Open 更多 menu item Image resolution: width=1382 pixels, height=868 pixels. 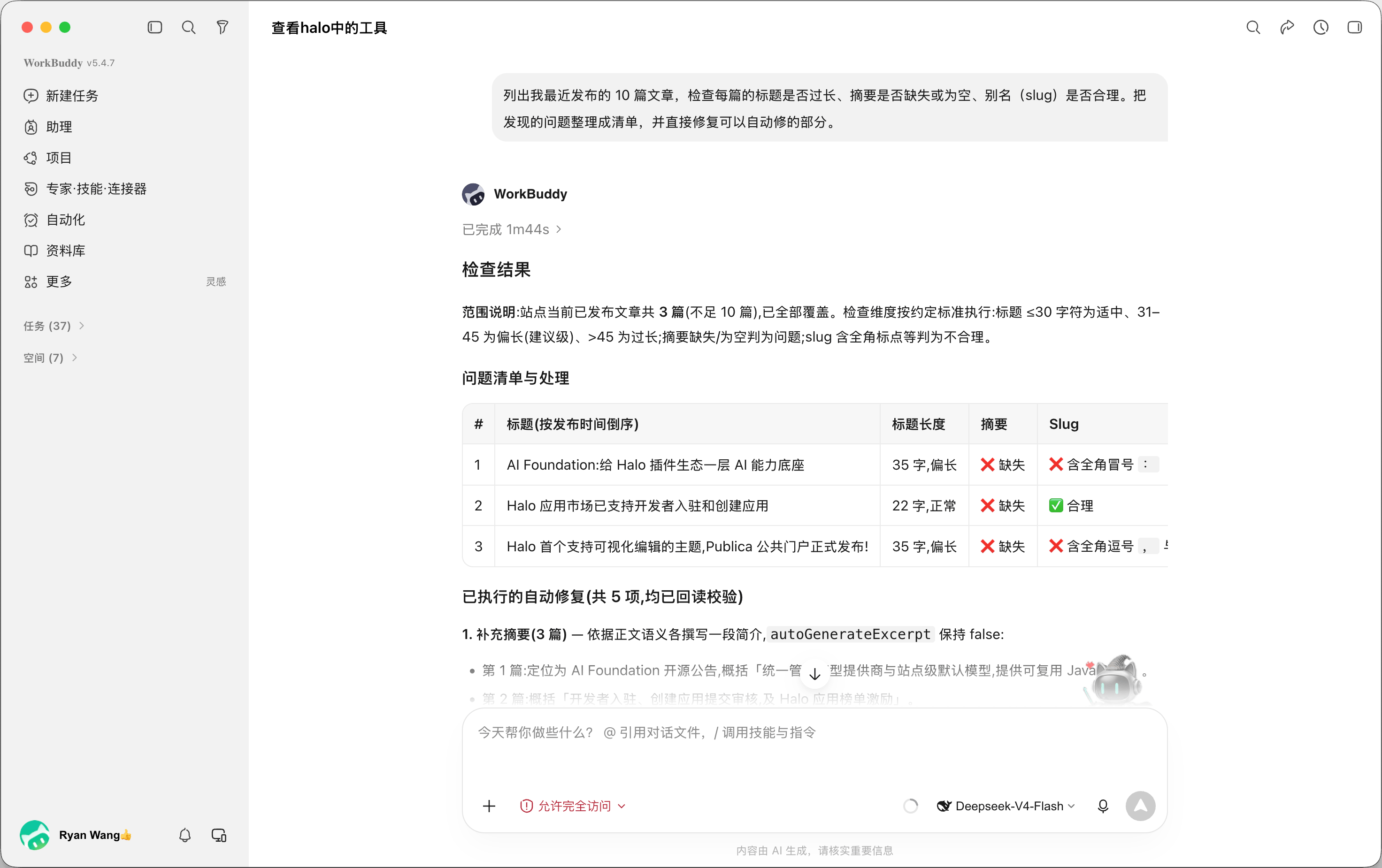tap(48, 282)
